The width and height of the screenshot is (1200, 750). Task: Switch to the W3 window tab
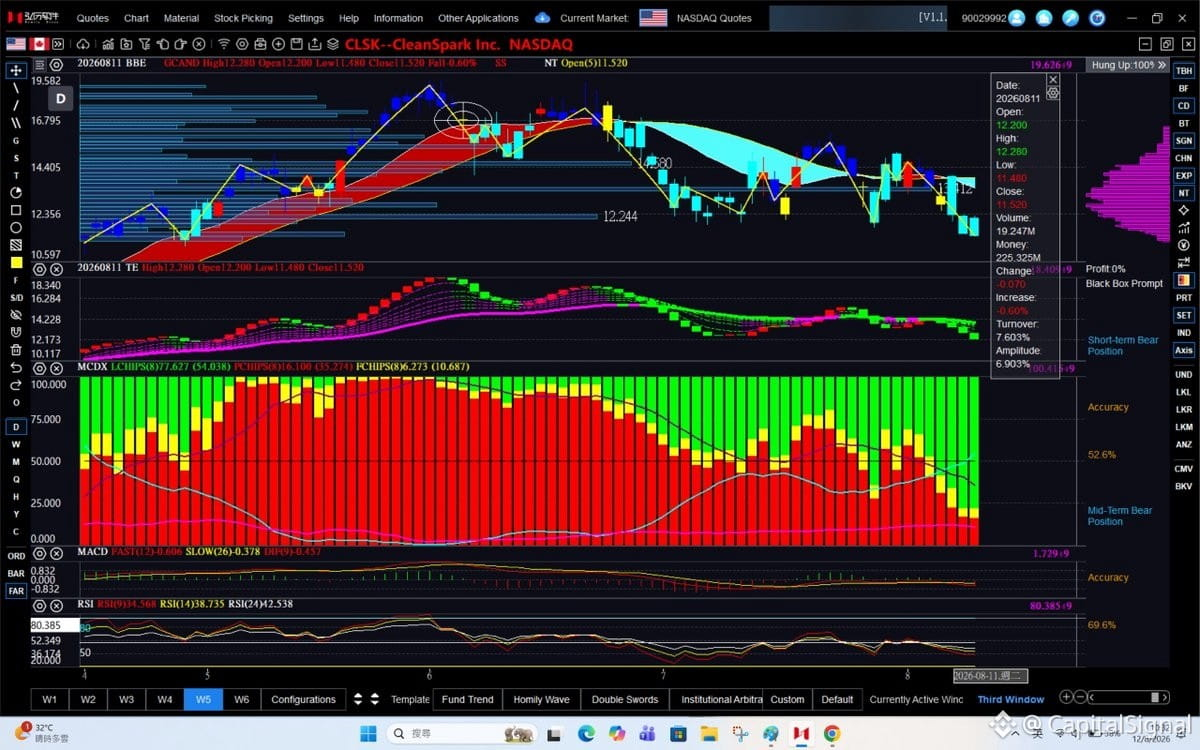tap(126, 699)
